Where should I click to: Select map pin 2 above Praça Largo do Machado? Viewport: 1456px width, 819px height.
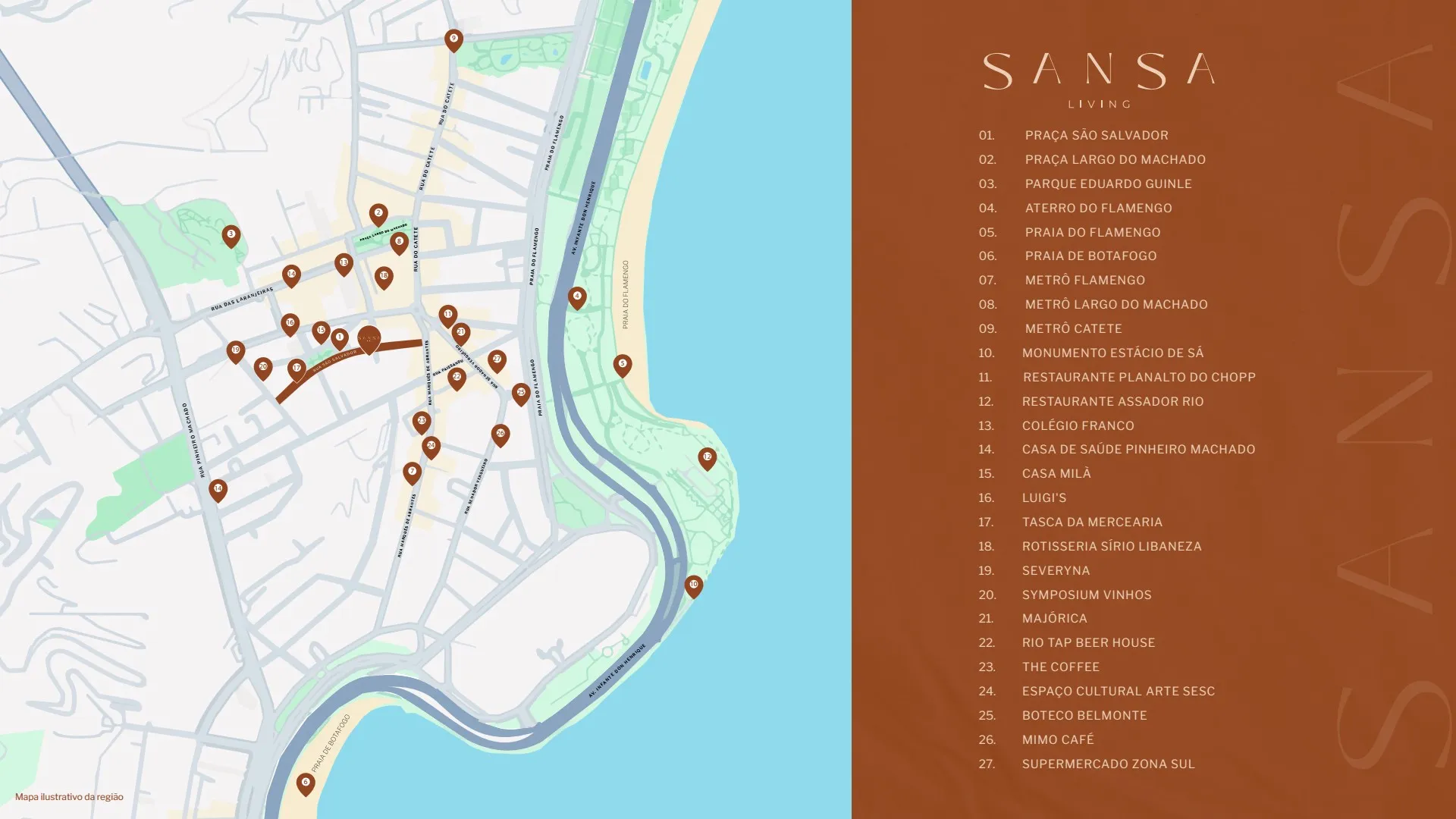pos(378,215)
